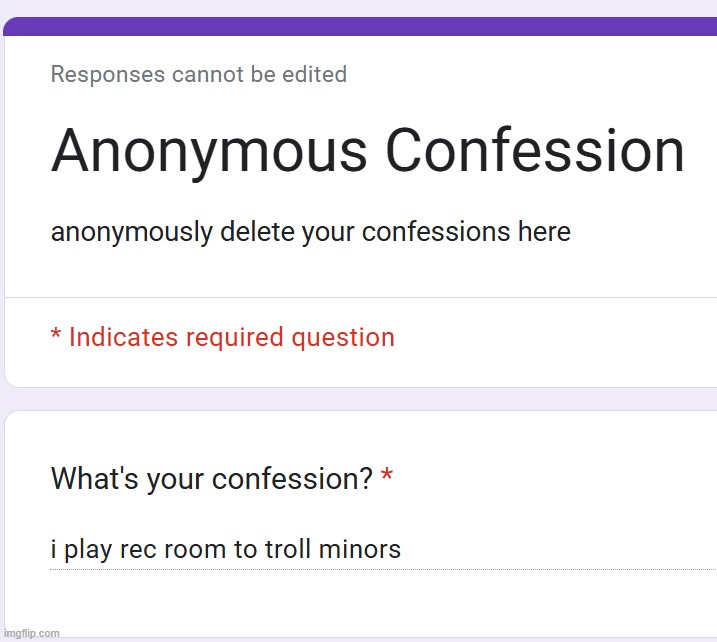
Task: Click the word "Anonymous" in the form title
Action: click(x=209, y=151)
